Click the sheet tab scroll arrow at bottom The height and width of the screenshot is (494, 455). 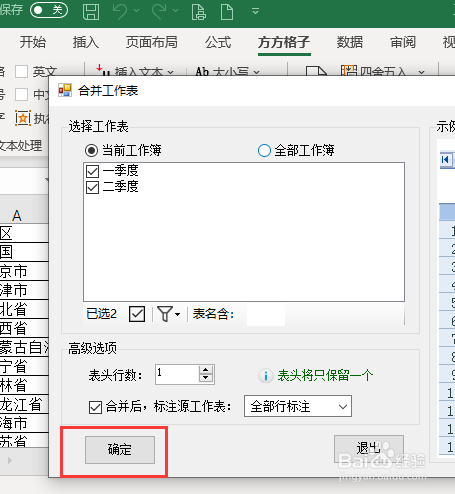10,461
